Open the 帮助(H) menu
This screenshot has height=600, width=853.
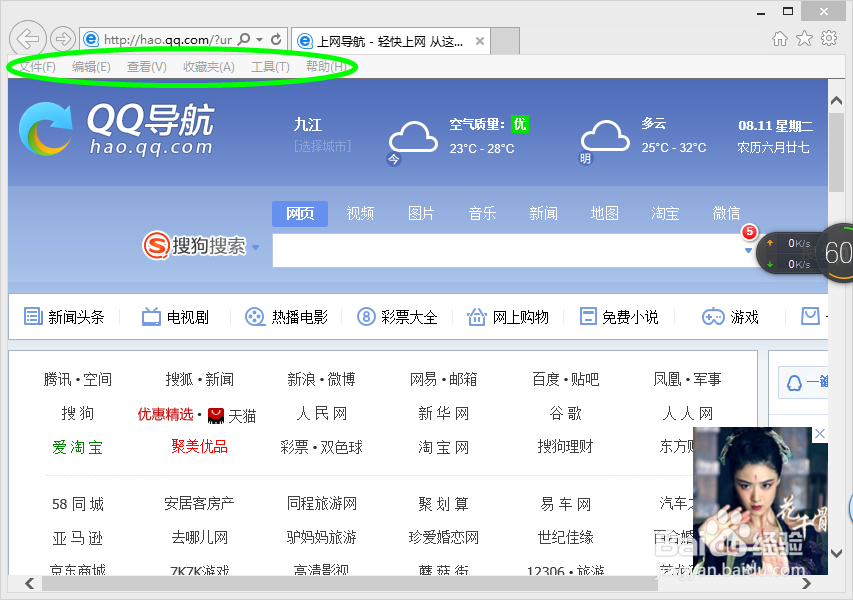326,66
